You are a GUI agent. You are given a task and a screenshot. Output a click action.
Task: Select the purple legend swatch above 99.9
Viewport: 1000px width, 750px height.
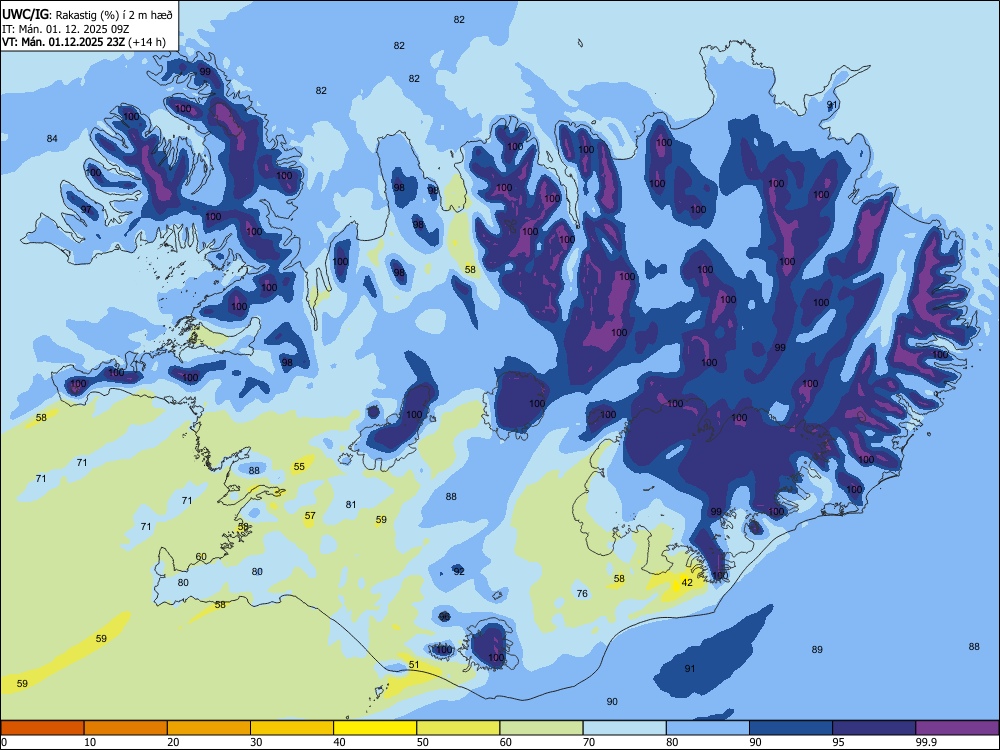tap(957, 728)
